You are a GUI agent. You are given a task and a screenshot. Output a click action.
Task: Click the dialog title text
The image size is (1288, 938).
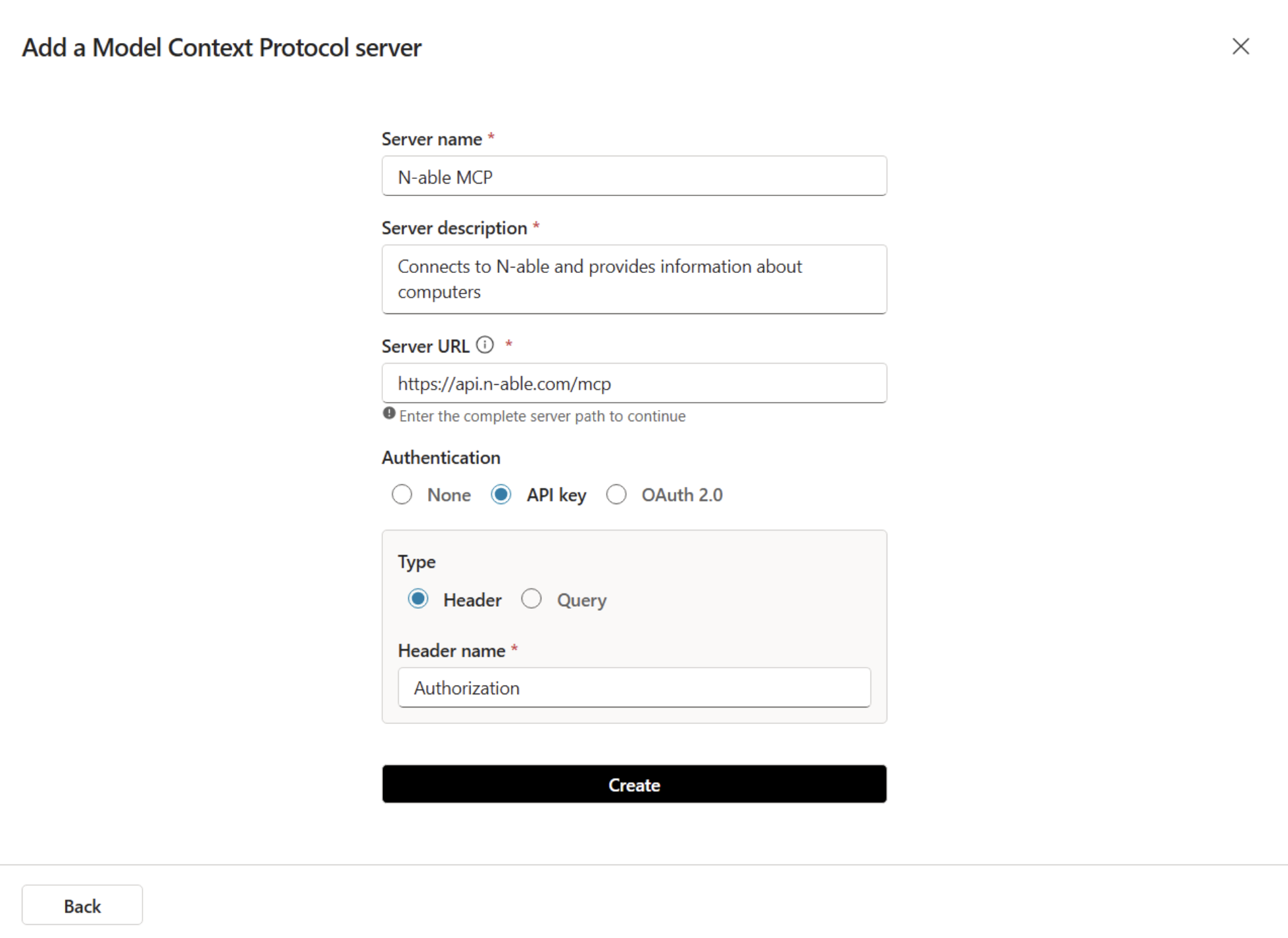pyautogui.click(x=222, y=47)
